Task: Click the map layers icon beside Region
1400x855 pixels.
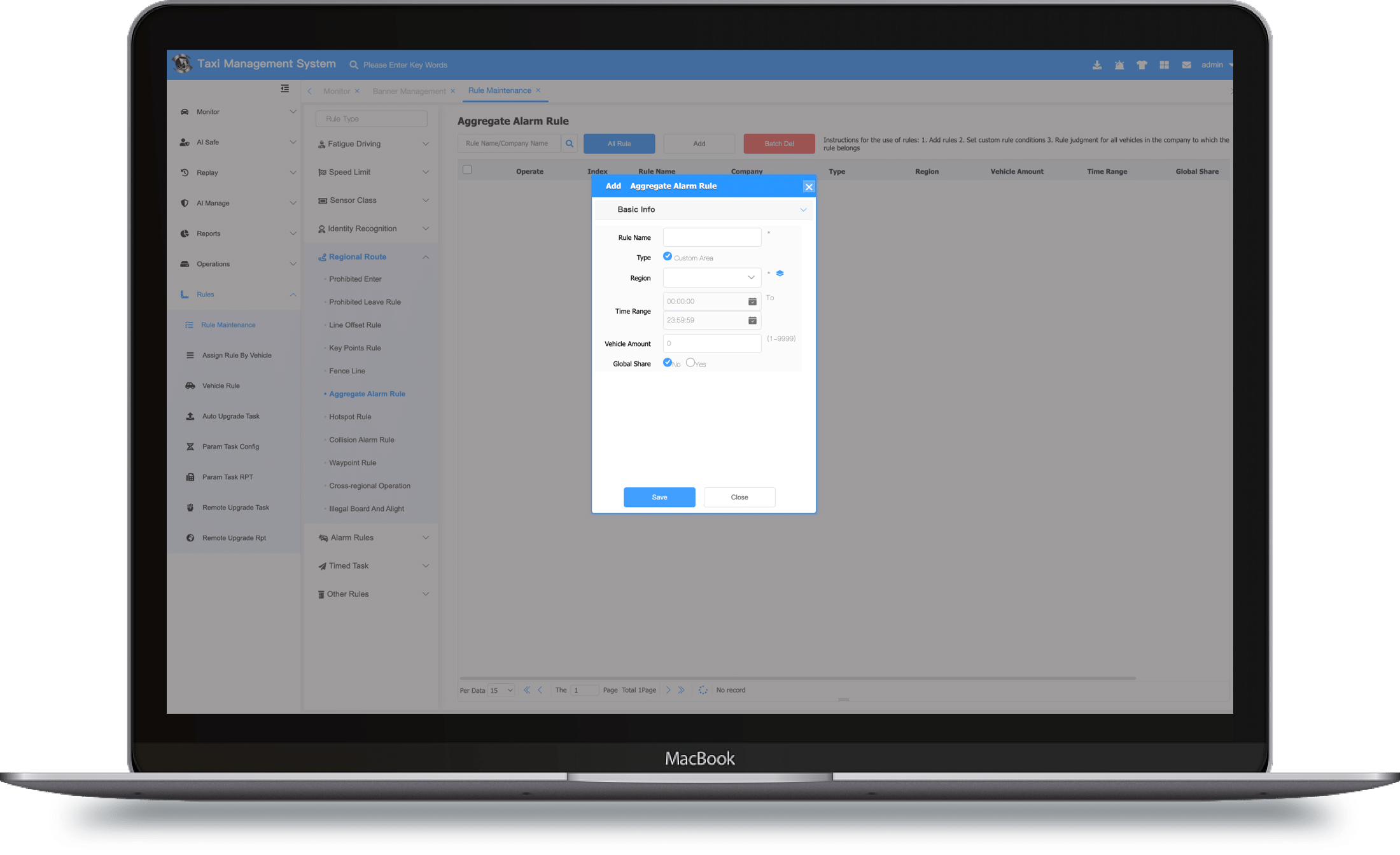Action: pyautogui.click(x=780, y=274)
